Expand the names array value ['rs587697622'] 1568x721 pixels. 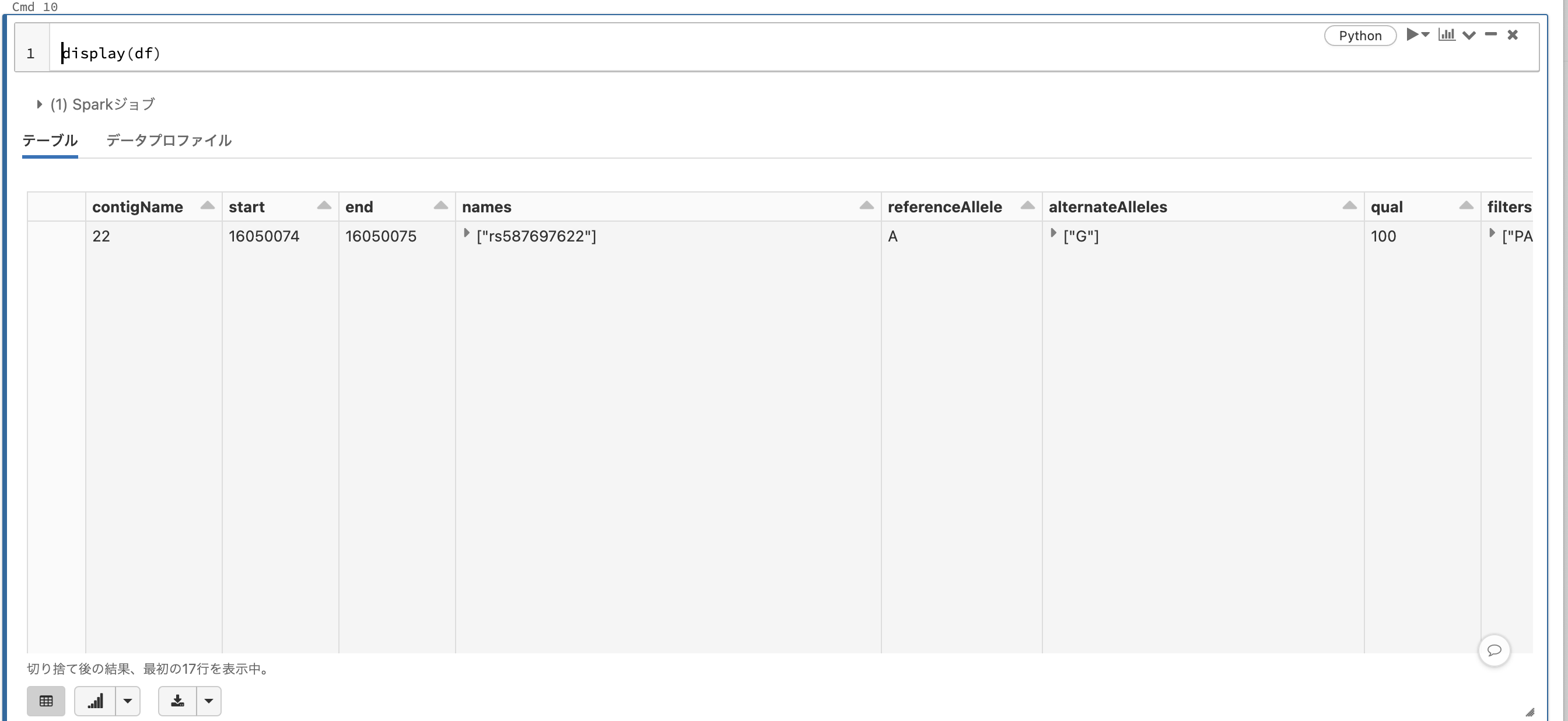coord(466,233)
